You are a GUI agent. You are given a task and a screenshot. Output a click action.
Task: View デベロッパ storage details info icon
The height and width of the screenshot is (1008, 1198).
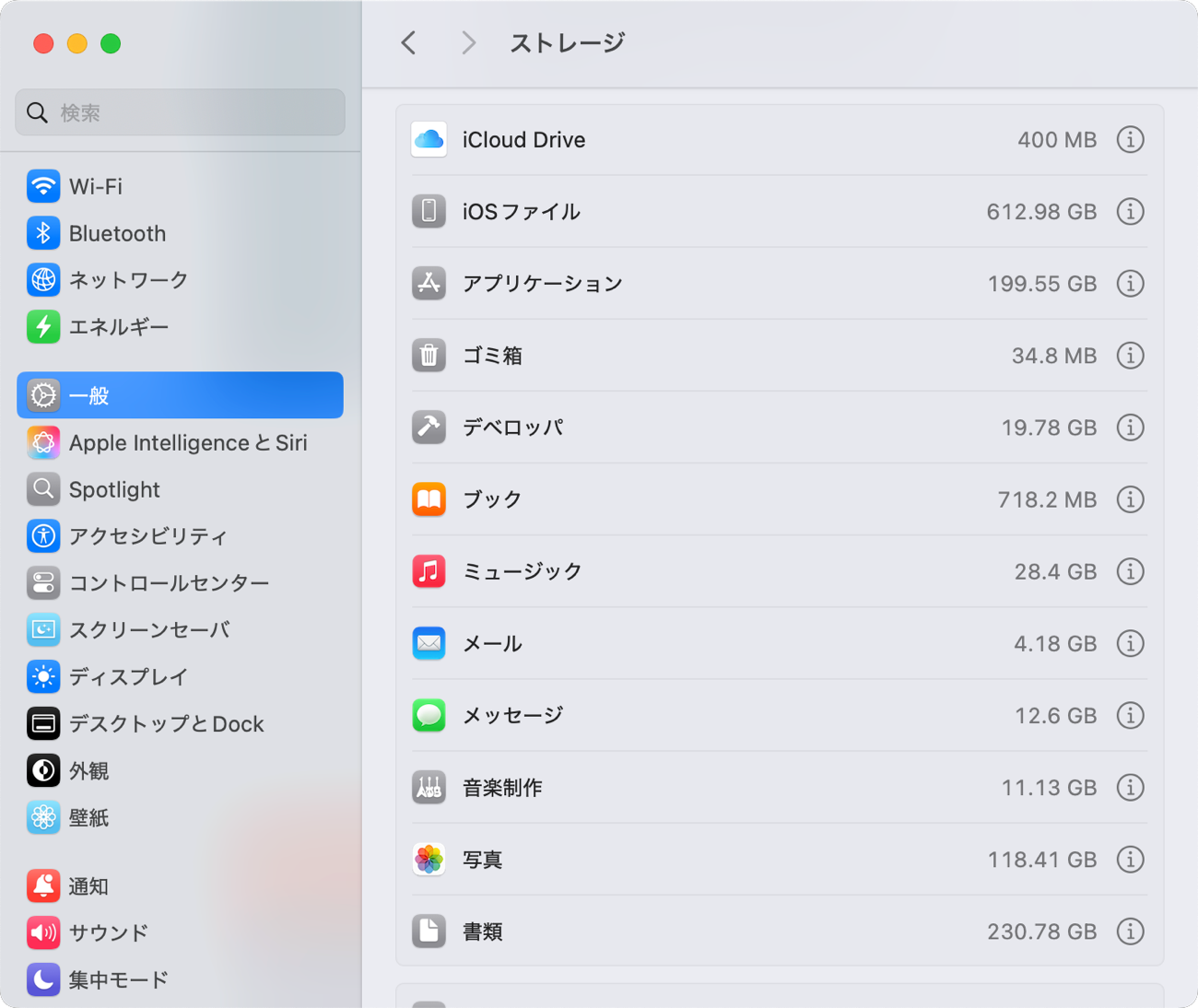(1130, 427)
